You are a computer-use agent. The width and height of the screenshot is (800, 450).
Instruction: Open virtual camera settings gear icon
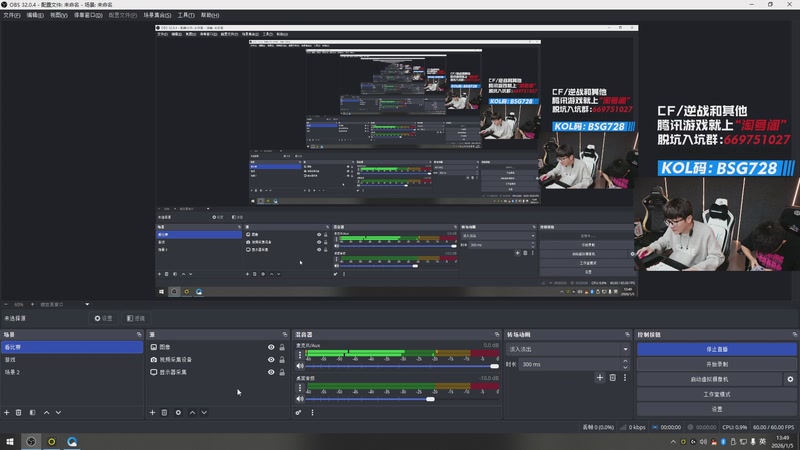tap(790, 379)
